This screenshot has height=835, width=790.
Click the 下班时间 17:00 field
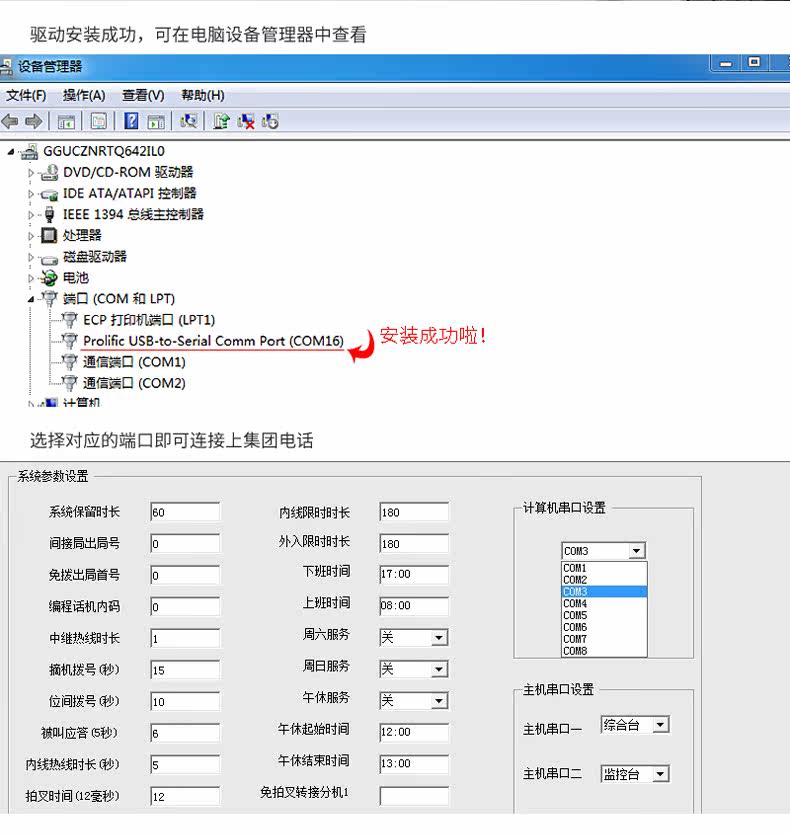pos(414,574)
